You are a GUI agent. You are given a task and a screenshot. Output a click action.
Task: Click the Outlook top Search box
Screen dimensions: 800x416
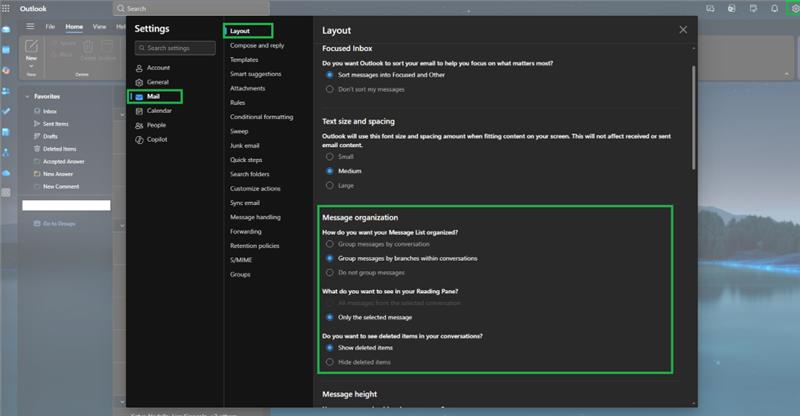coord(191,9)
